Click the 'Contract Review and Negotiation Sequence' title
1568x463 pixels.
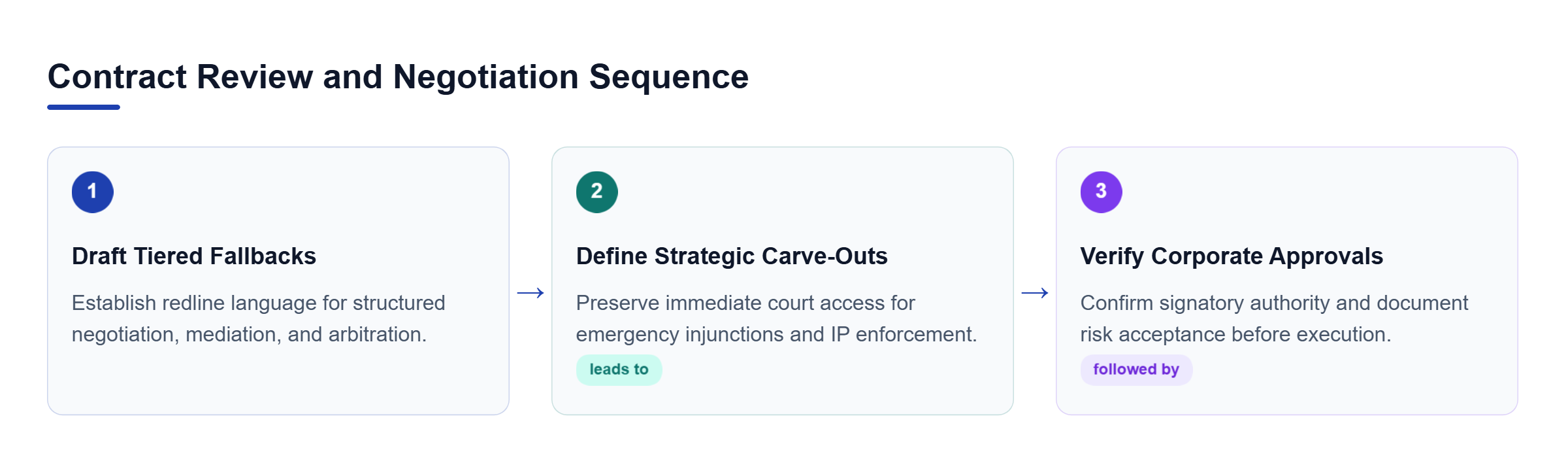398,77
